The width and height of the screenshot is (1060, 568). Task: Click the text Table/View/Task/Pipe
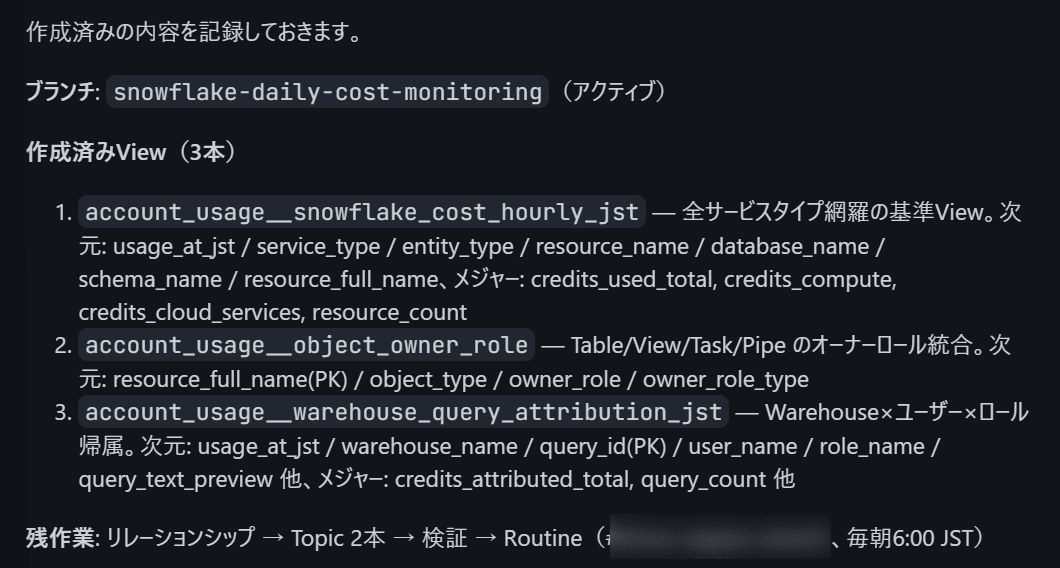coord(678,346)
